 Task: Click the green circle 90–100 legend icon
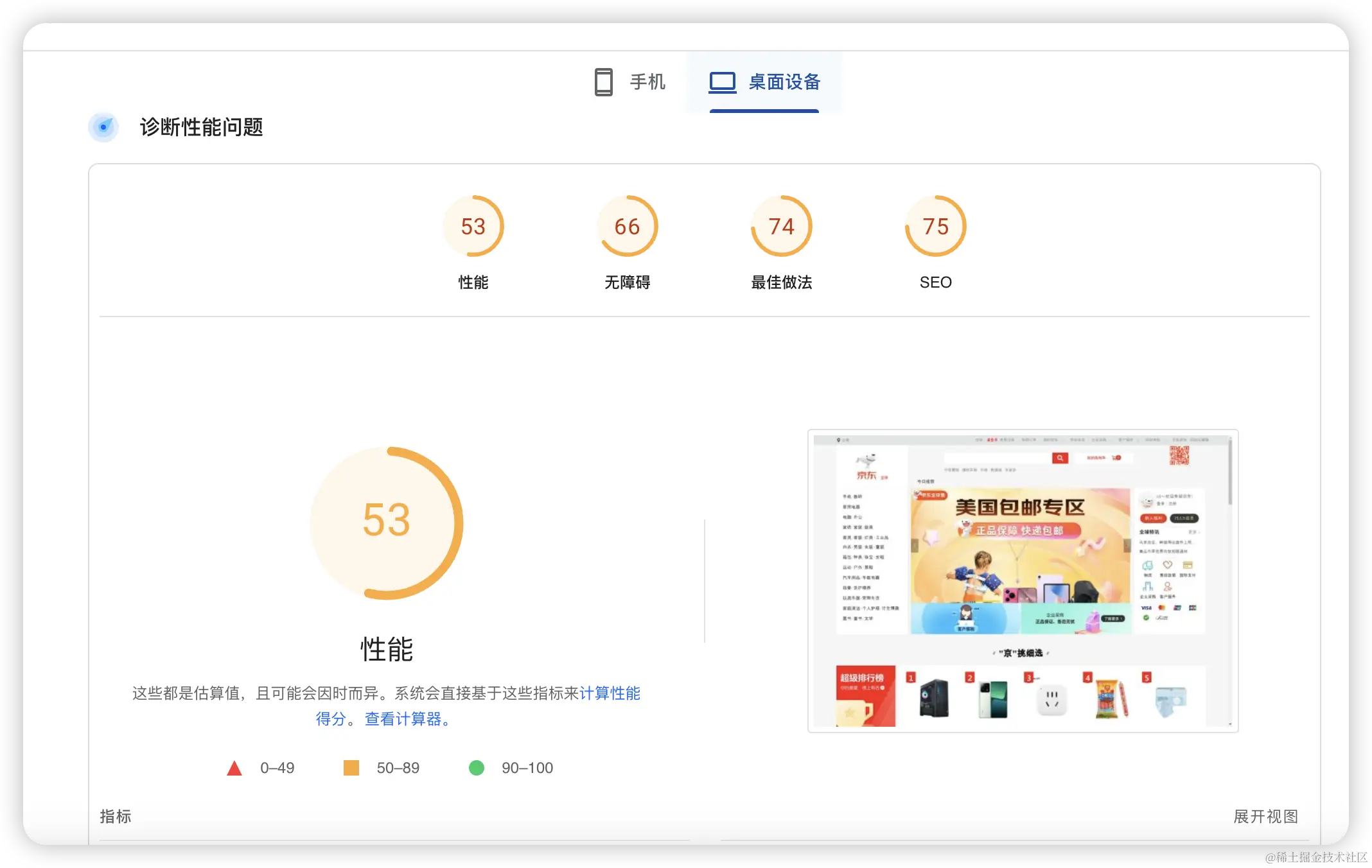coord(477,768)
